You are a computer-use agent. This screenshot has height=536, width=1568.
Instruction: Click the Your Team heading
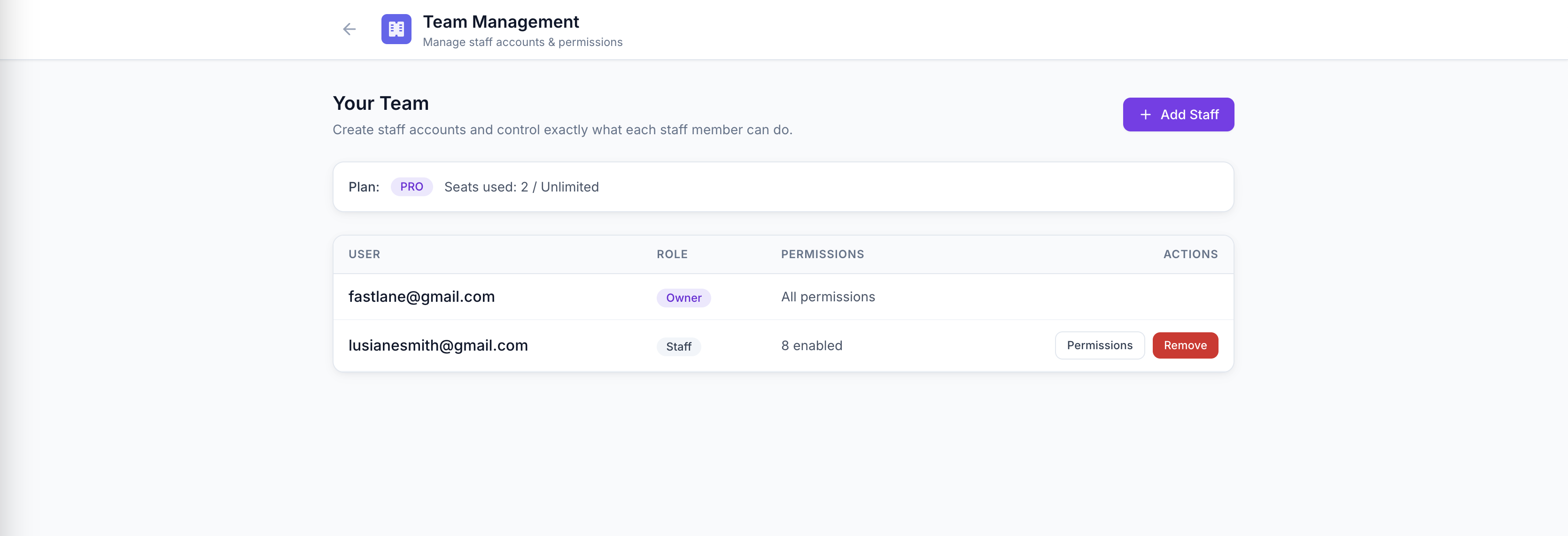[380, 103]
